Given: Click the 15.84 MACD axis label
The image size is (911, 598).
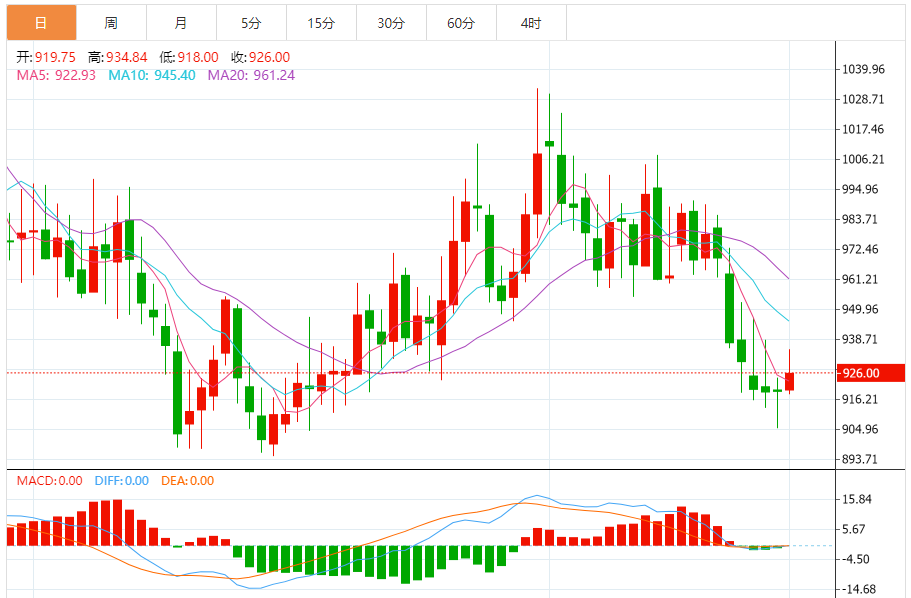Looking at the screenshot, I should 857,499.
